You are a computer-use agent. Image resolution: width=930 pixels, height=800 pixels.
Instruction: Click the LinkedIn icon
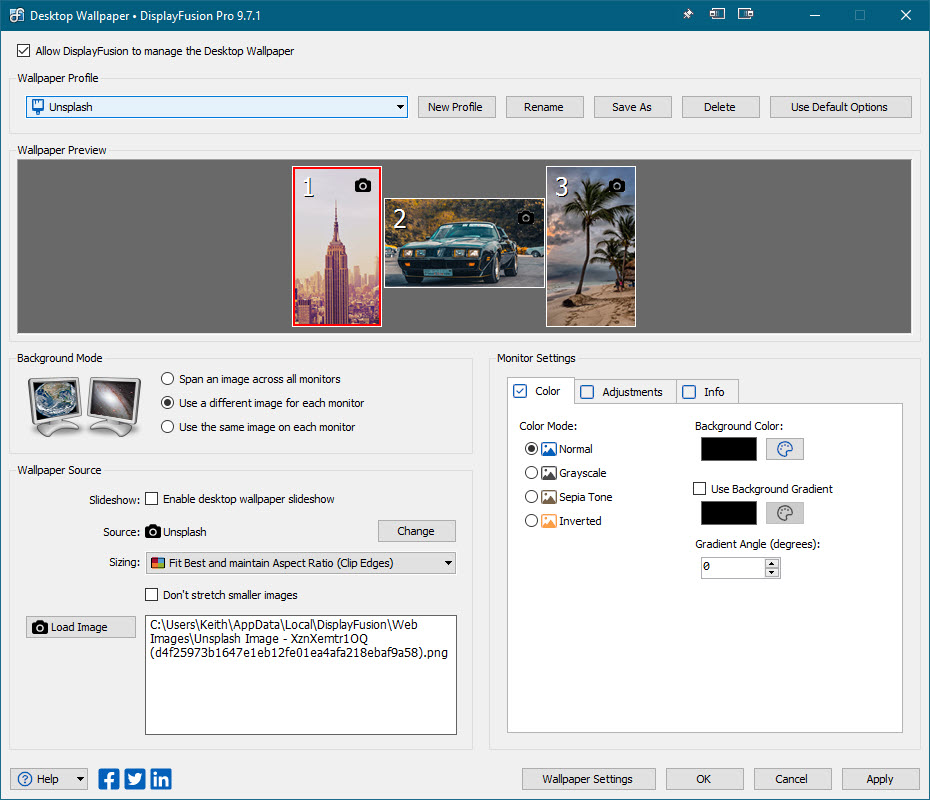coord(160,779)
